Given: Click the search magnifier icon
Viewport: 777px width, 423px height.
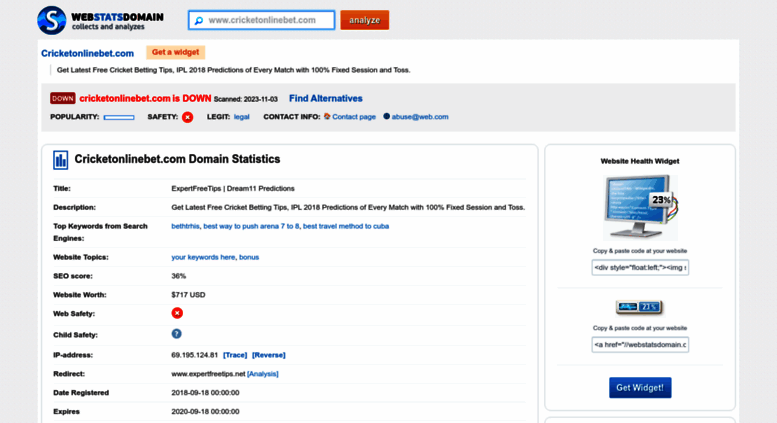Looking at the screenshot, I should (199, 20).
